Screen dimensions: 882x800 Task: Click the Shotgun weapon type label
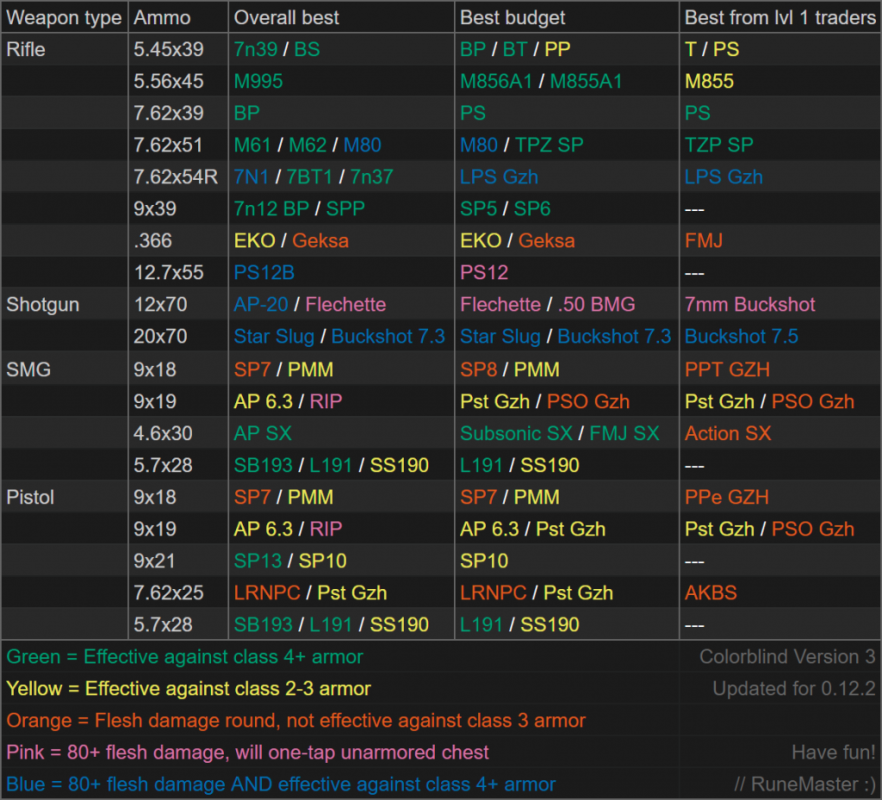[x=43, y=304]
